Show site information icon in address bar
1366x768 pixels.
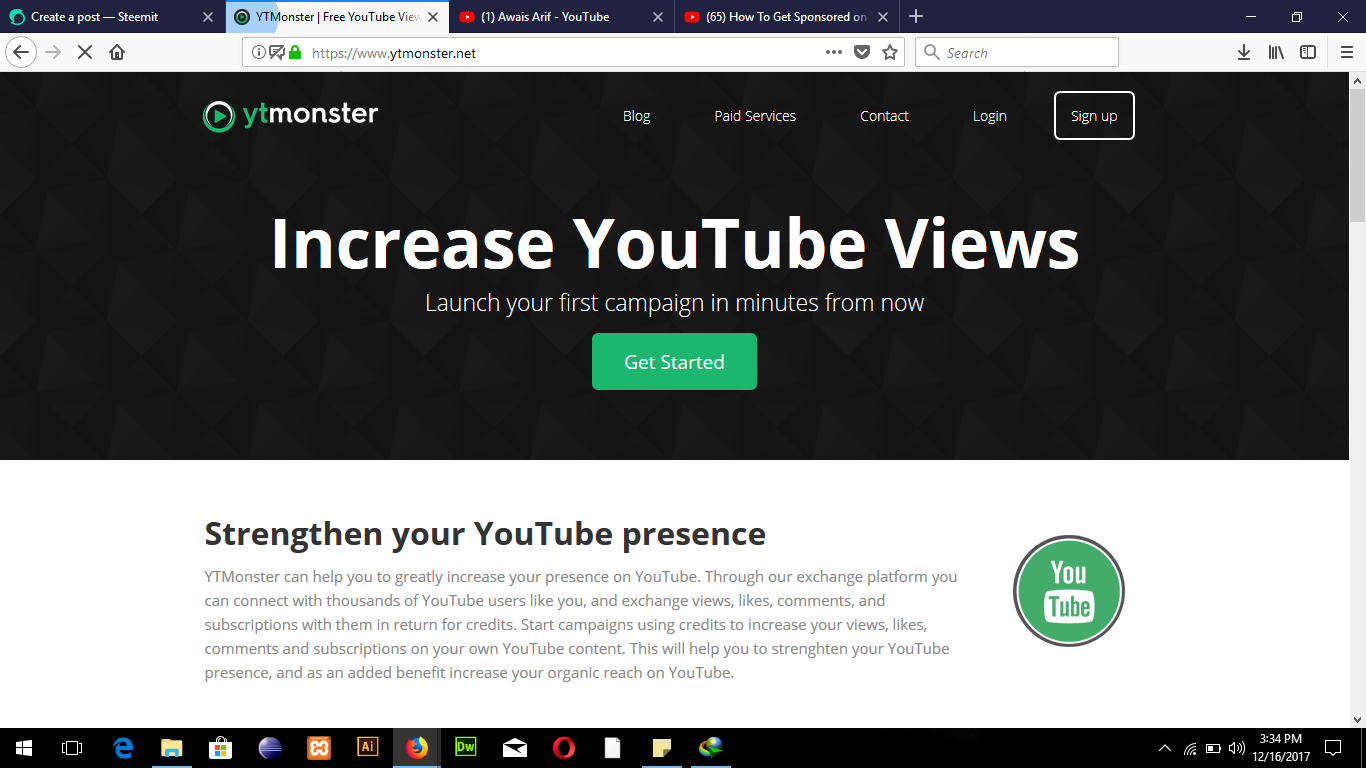(258, 53)
